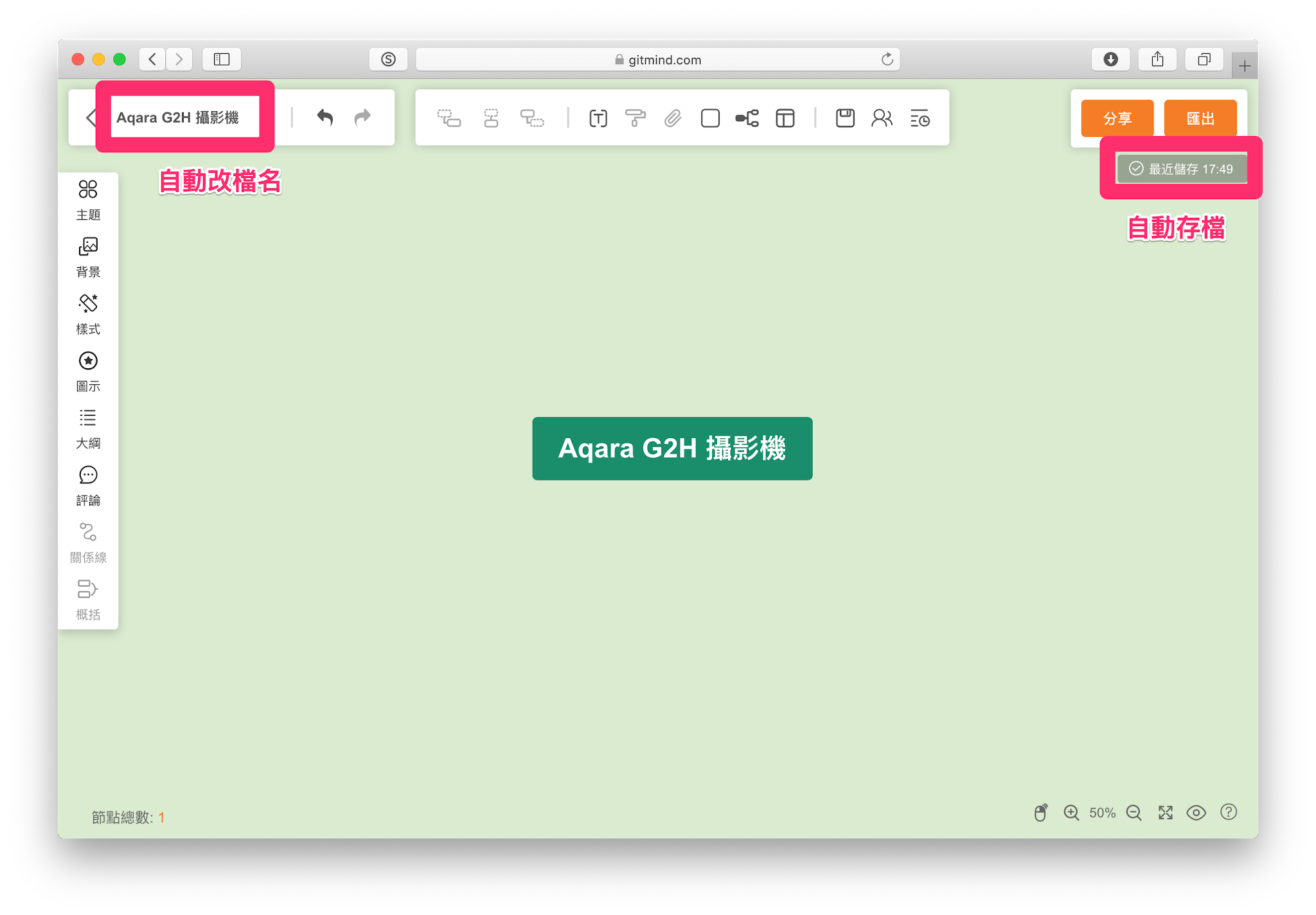Viewport: 1316px width, 915px height.
Task: Click the S extension icon in Safari
Action: coord(388,59)
